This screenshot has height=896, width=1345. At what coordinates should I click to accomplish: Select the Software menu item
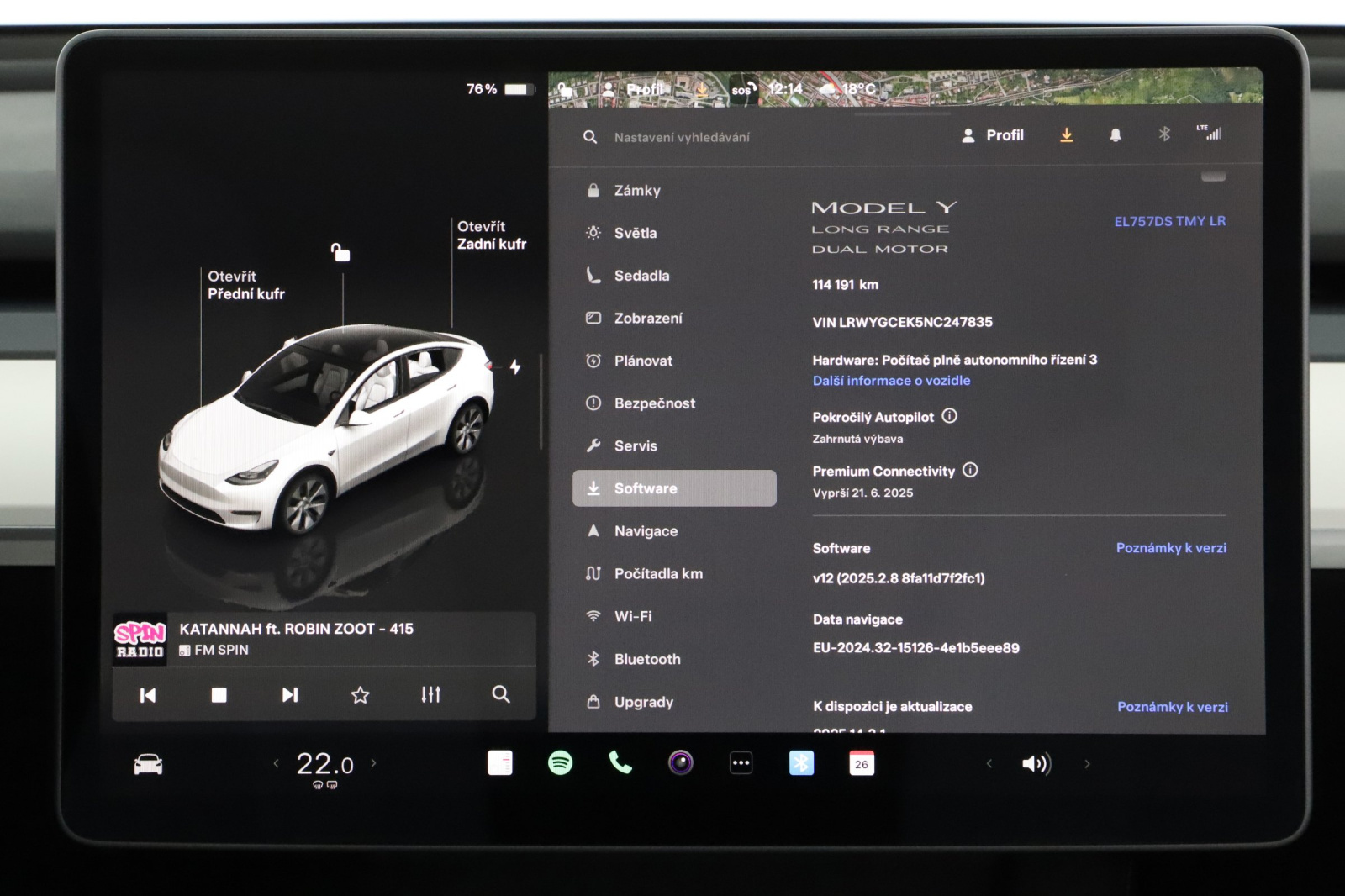point(674,488)
